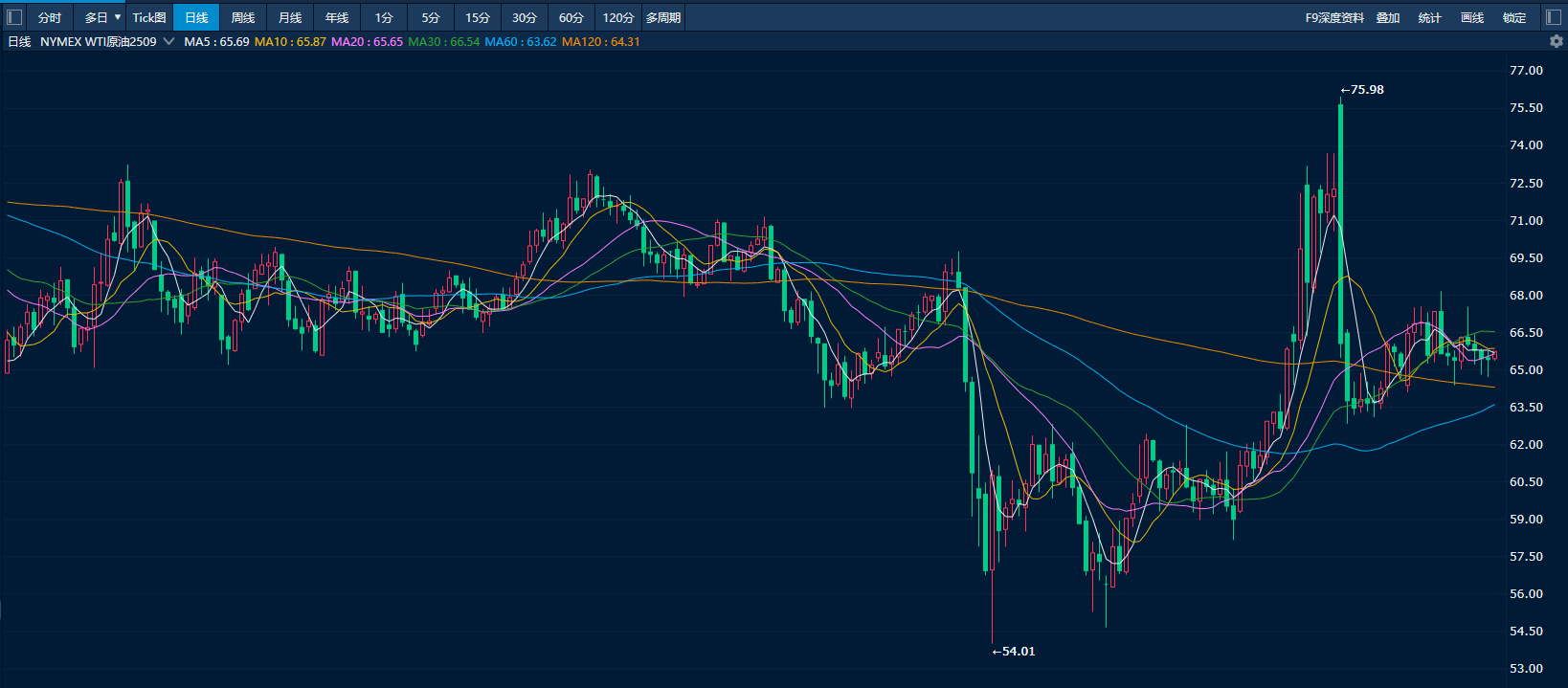Click the 54.01 low price marker
The width and height of the screenshot is (1568, 688).
[1014, 651]
